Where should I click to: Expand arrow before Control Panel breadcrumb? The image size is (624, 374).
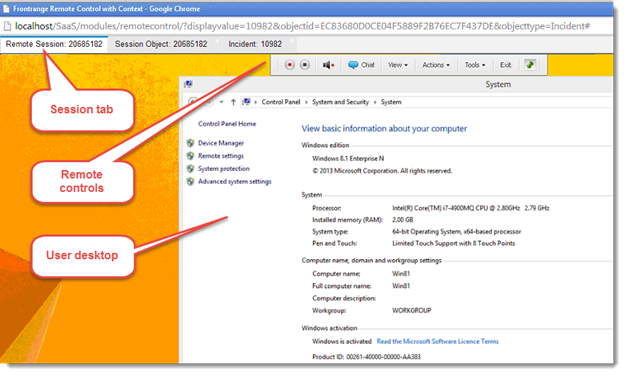(255, 102)
